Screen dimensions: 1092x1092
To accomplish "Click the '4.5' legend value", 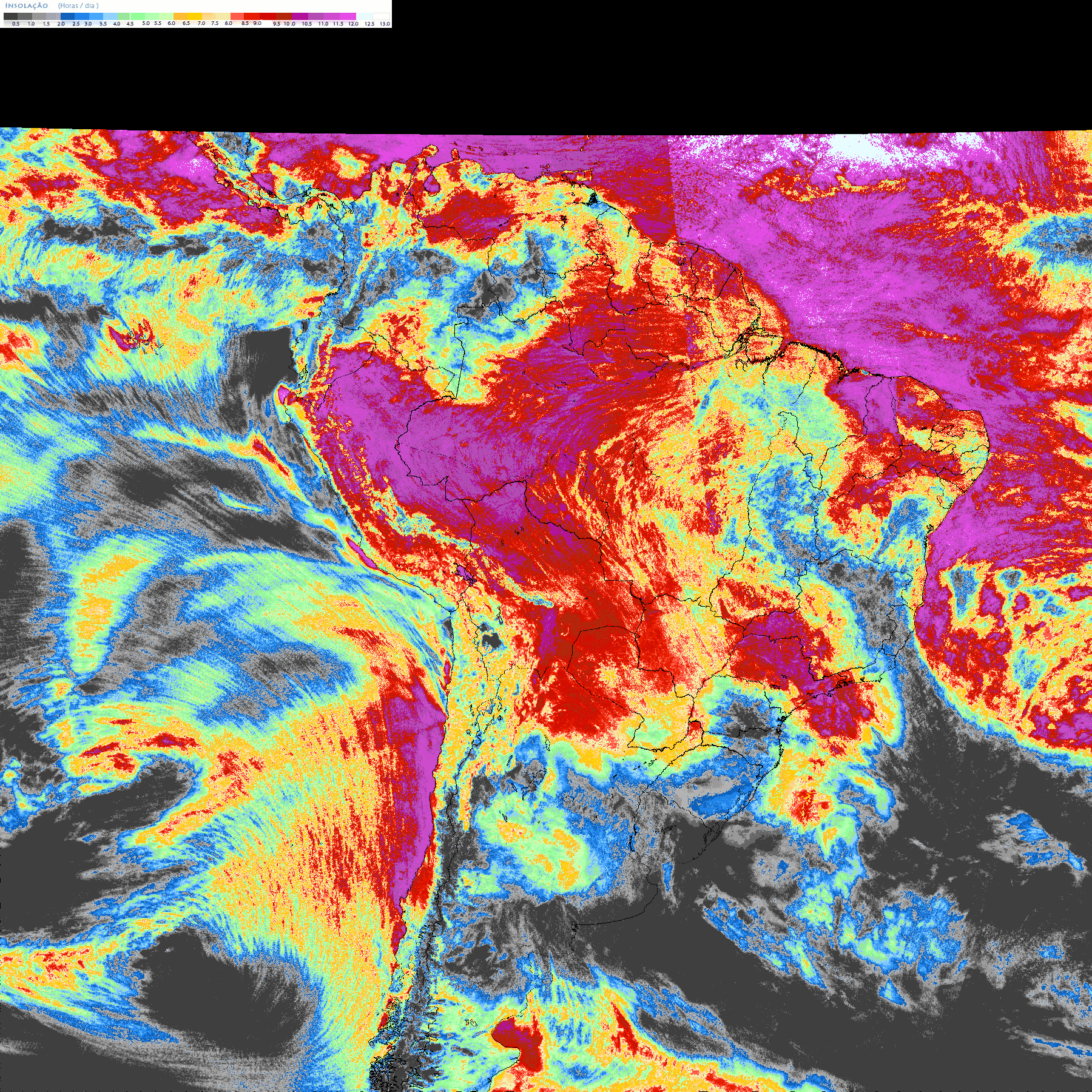I will [x=130, y=24].
